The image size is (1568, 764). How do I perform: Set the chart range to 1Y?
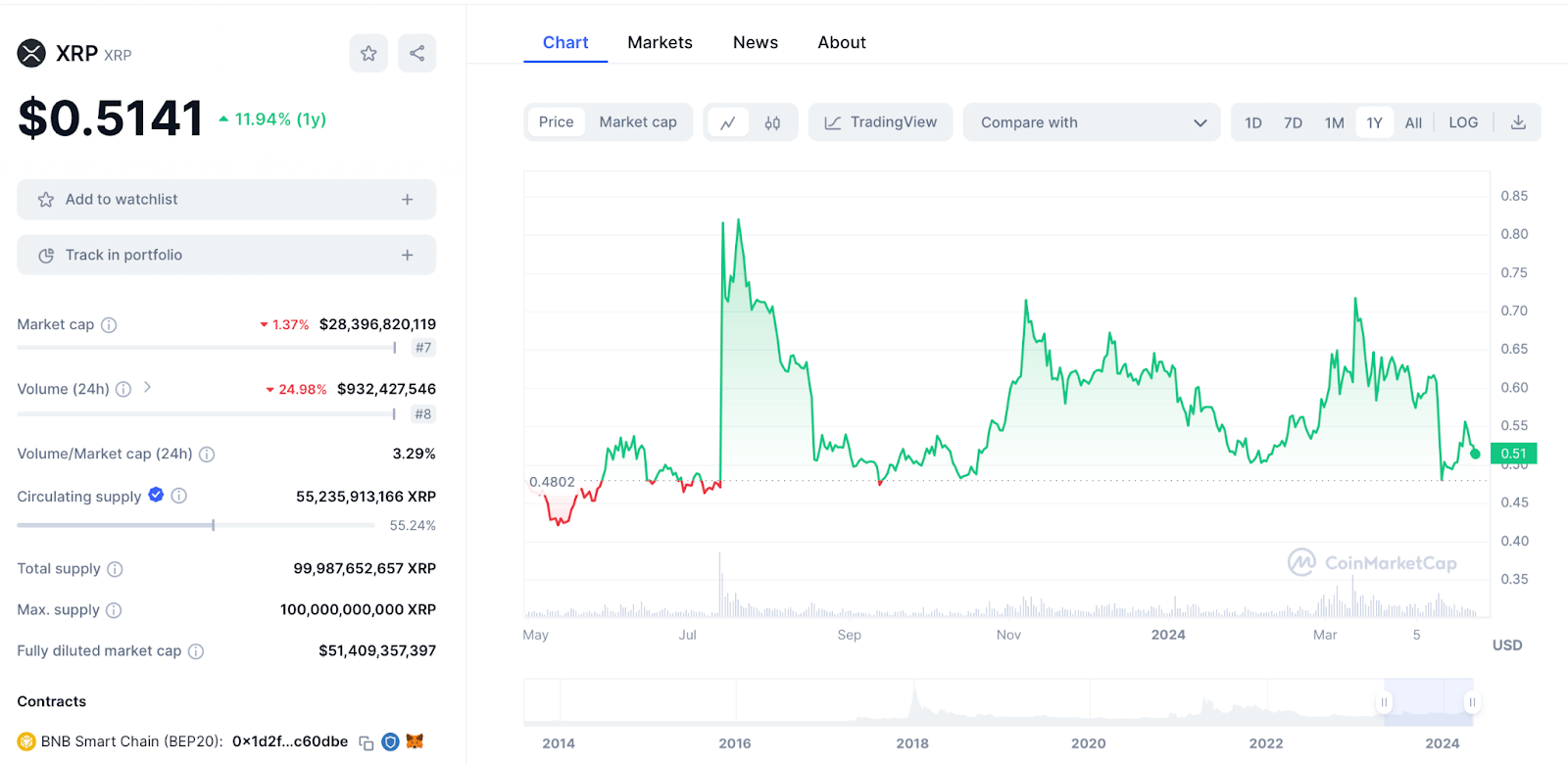pos(1374,122)
